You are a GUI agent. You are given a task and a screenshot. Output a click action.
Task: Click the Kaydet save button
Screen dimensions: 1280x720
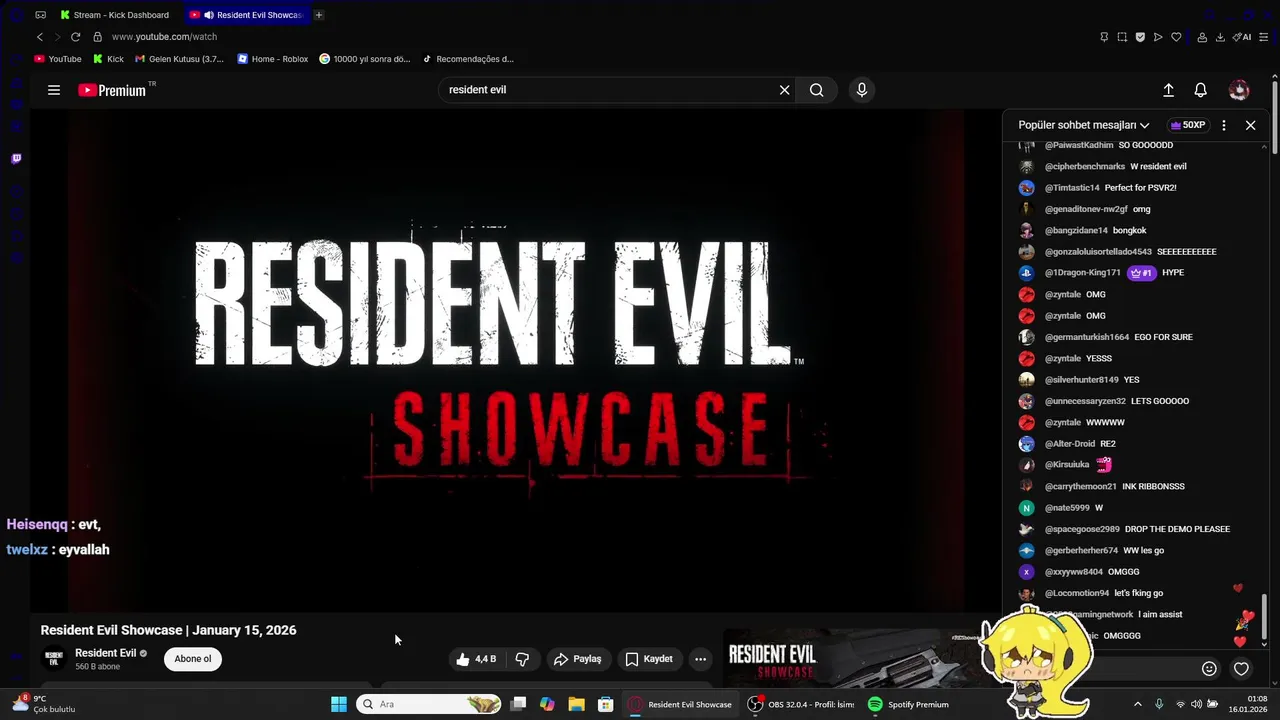point(649,659)
